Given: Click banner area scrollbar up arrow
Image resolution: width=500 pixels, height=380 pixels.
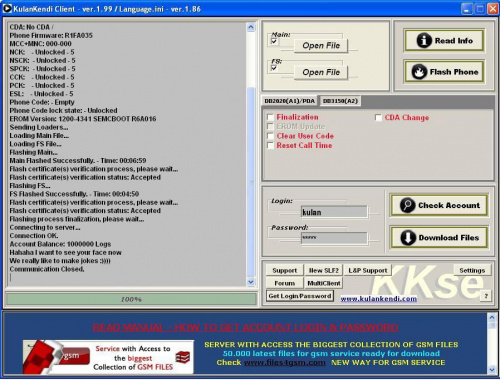Looking at the screenshot, I should pos(492,317).
